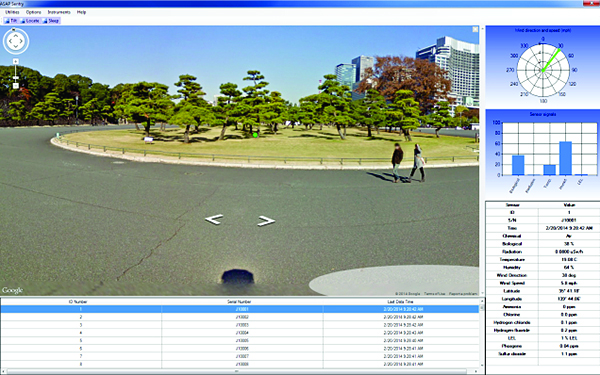600x375 pixels.
Task: Click the Wind Direction row label
Action: point(512,275)
